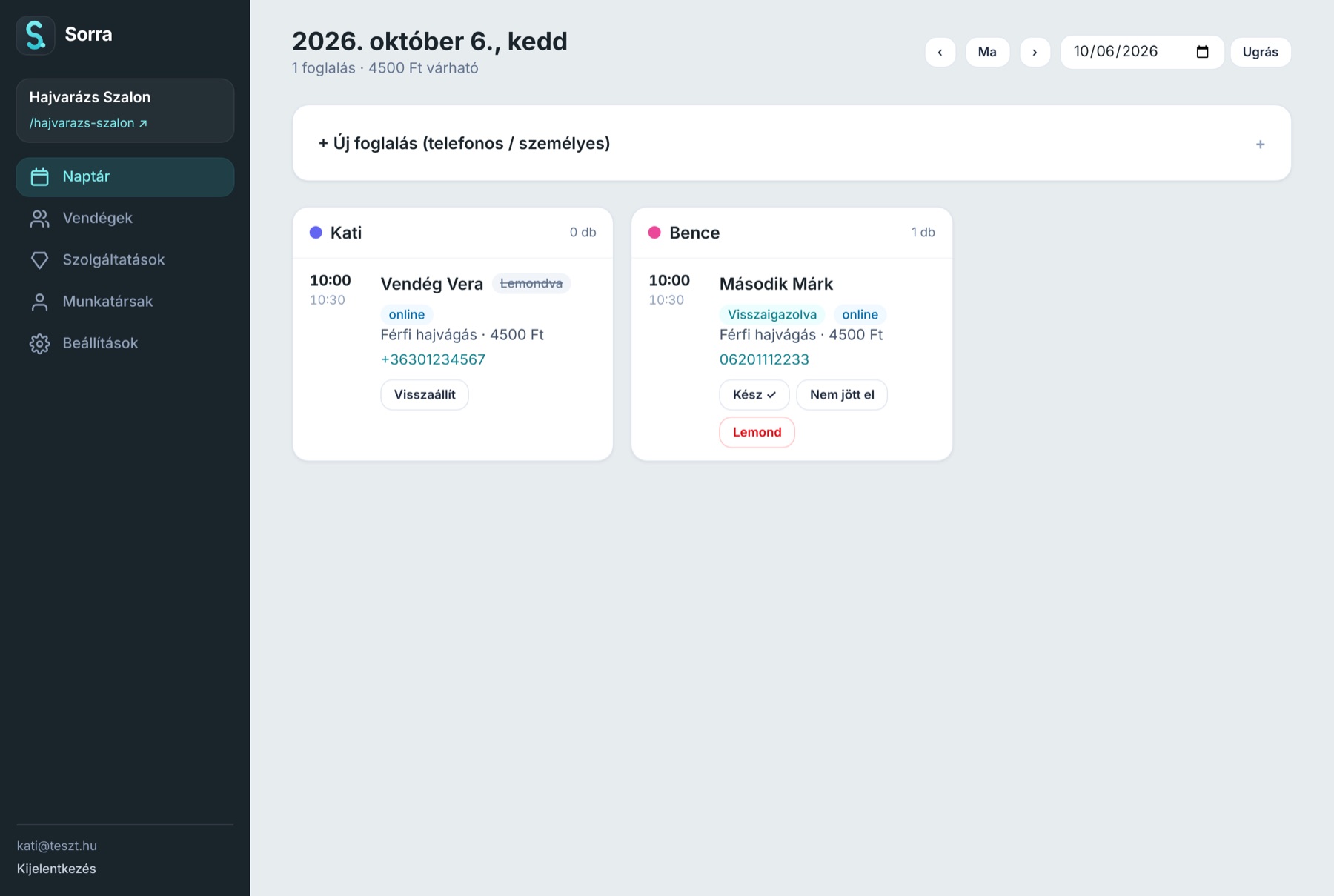Select the Vendégek people icon
The image size is (1334, 896).
(x=39, y=219)
